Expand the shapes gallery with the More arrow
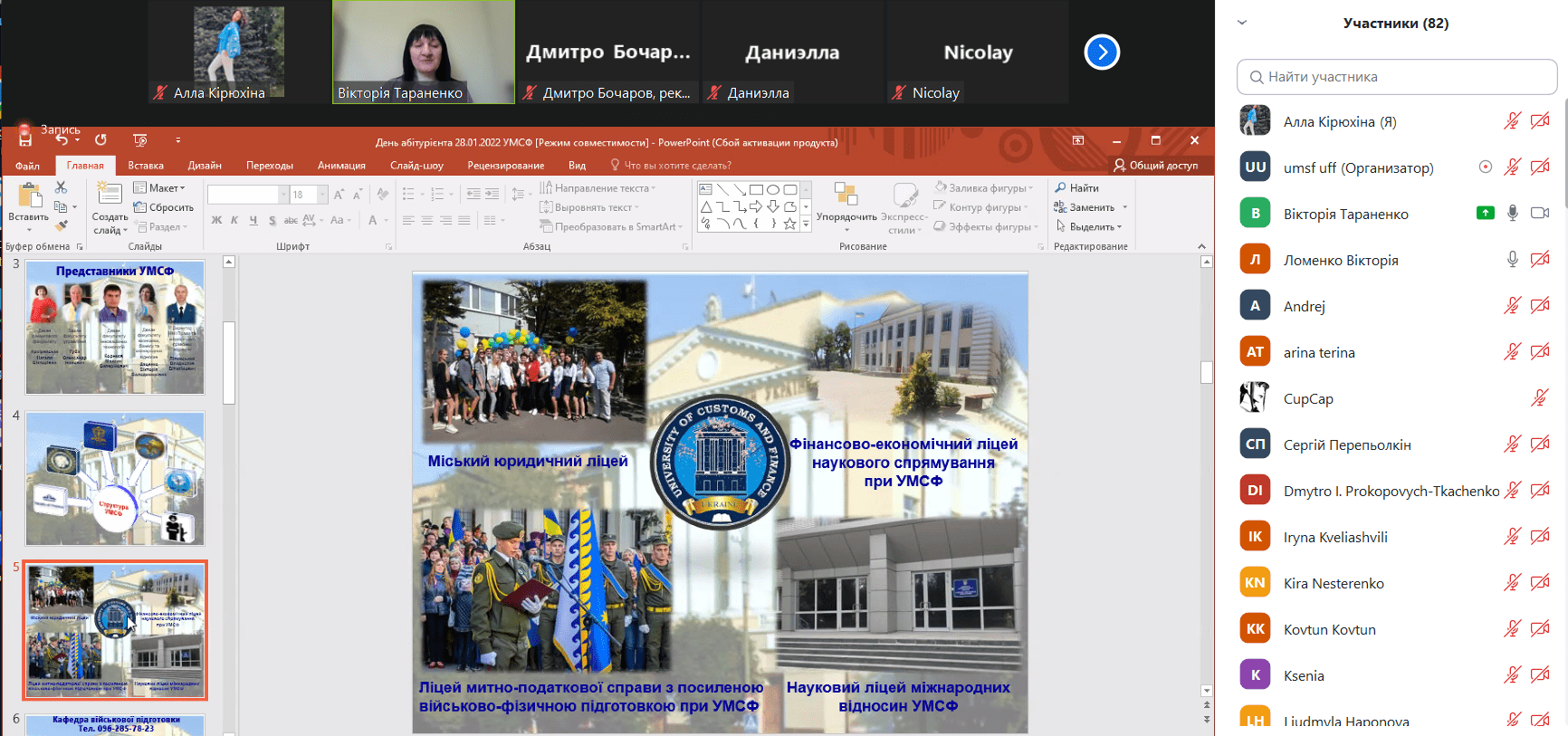The image size is (1568, 736). [806, 224]
